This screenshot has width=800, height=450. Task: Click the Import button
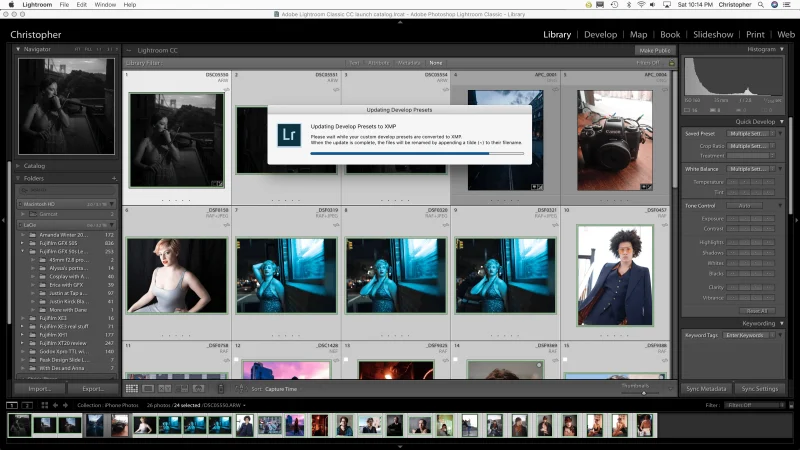click(x=40, y=388)
